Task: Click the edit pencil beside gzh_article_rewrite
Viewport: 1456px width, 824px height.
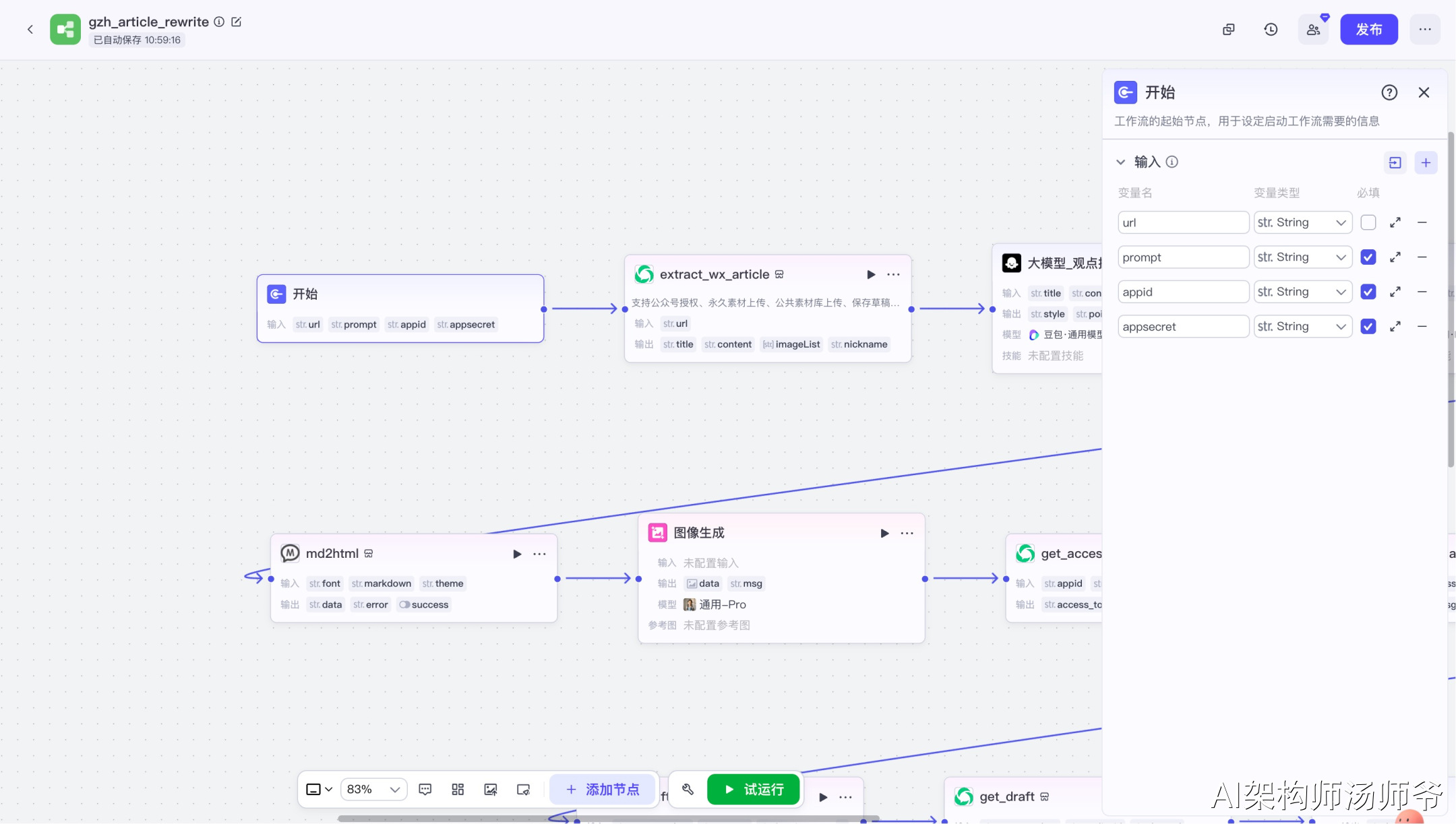Action: pos(237,22)
